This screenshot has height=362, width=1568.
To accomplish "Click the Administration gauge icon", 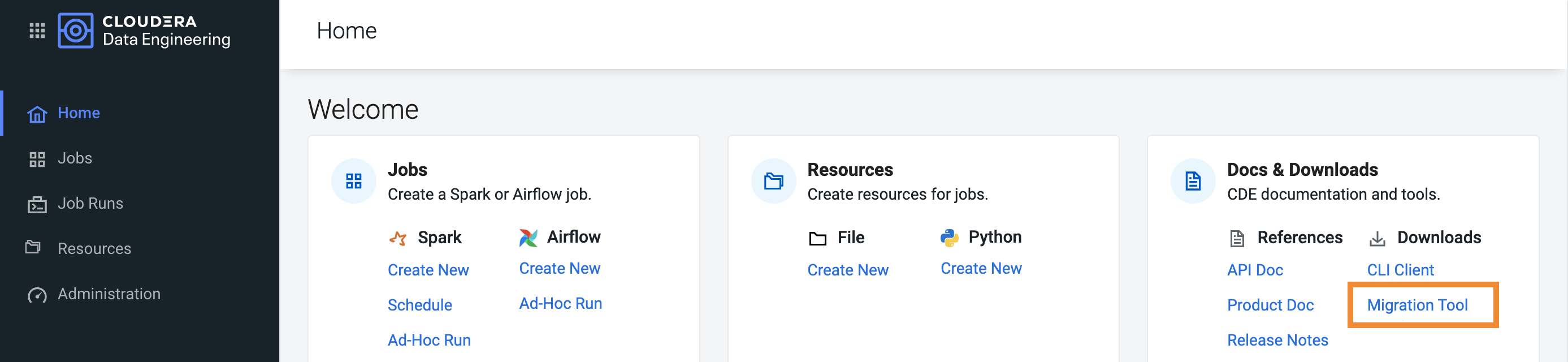I will click(37, 295).
